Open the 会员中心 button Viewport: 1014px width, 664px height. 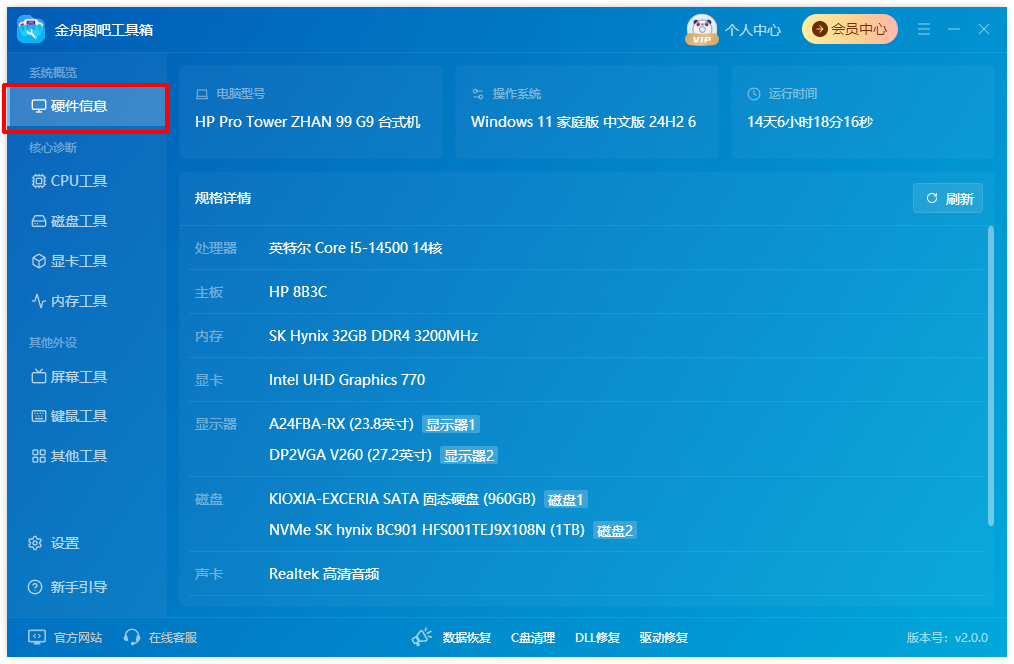click(850, 29)
